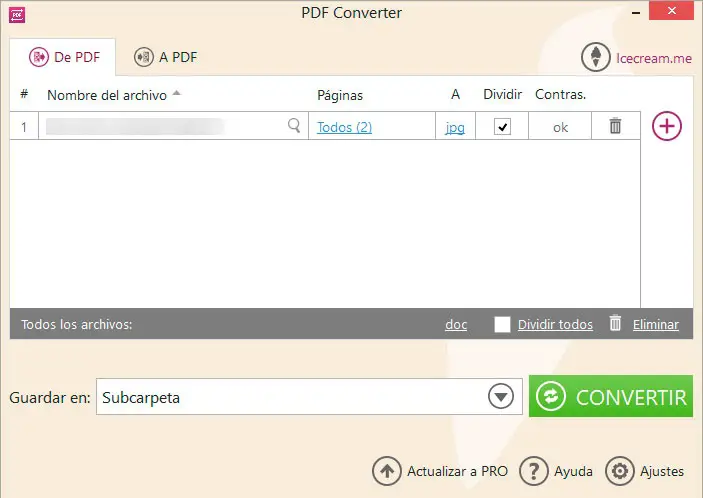This screenshot has height=498, width=703.
Task: Open the Todos (2) pages link
Action: [344, 127]
